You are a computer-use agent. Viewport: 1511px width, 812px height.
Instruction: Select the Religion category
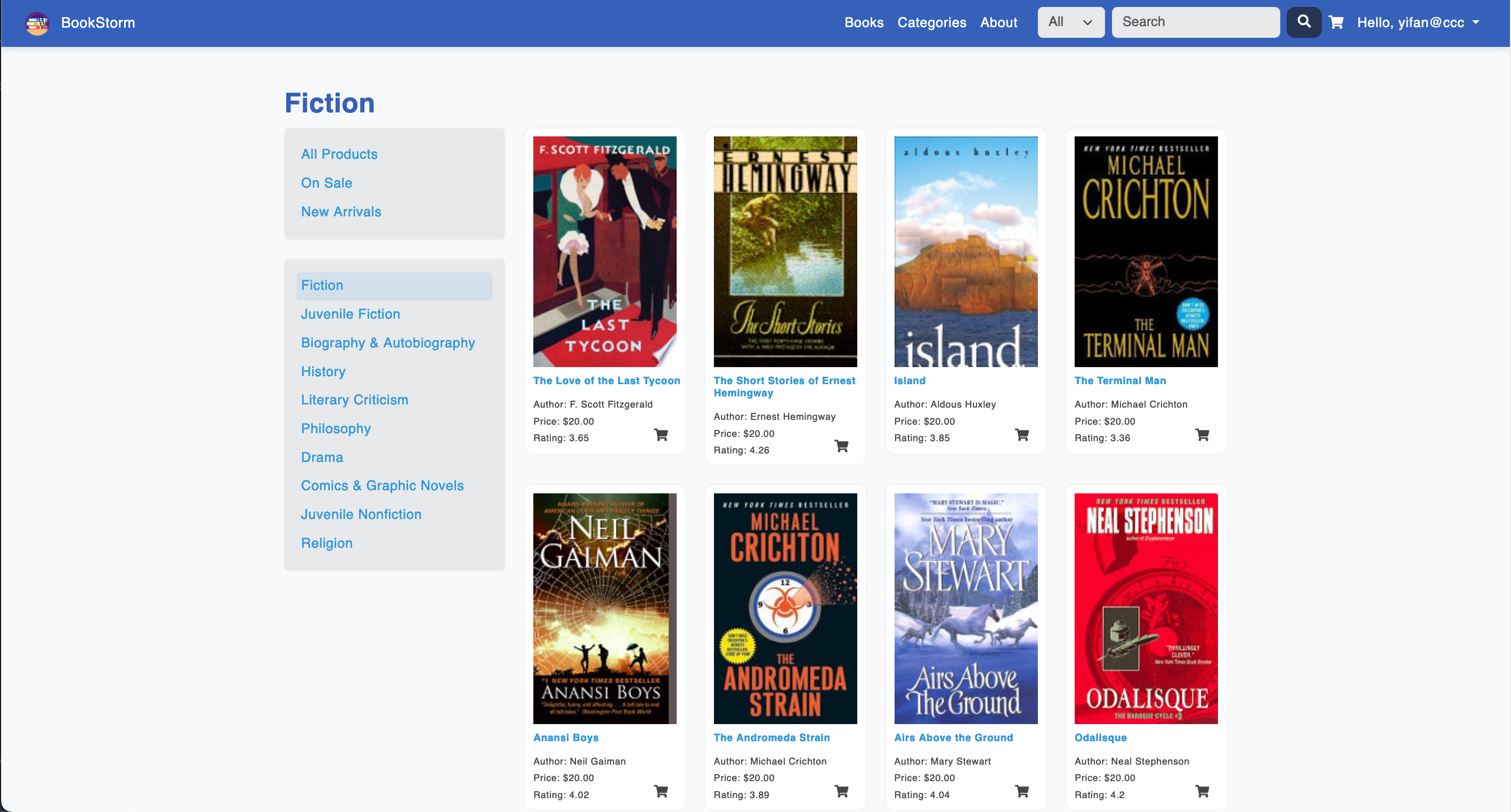[327, 543]
